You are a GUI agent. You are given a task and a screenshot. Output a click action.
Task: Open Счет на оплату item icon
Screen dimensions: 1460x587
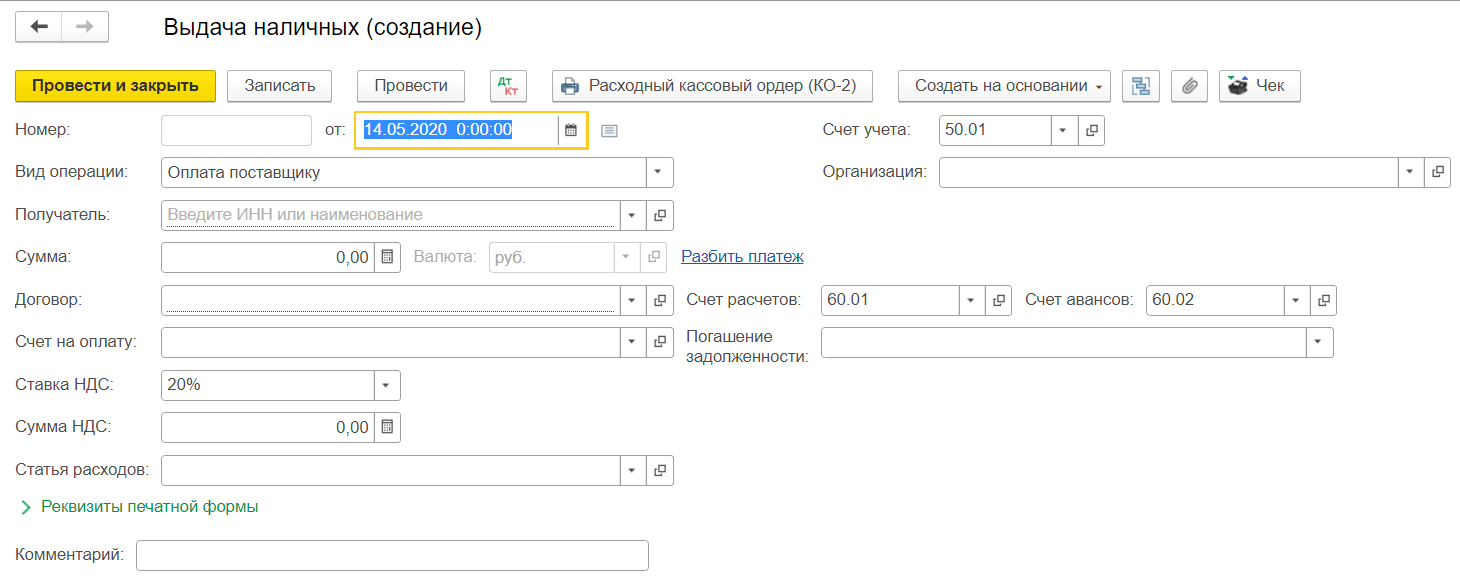coord(660,342)
